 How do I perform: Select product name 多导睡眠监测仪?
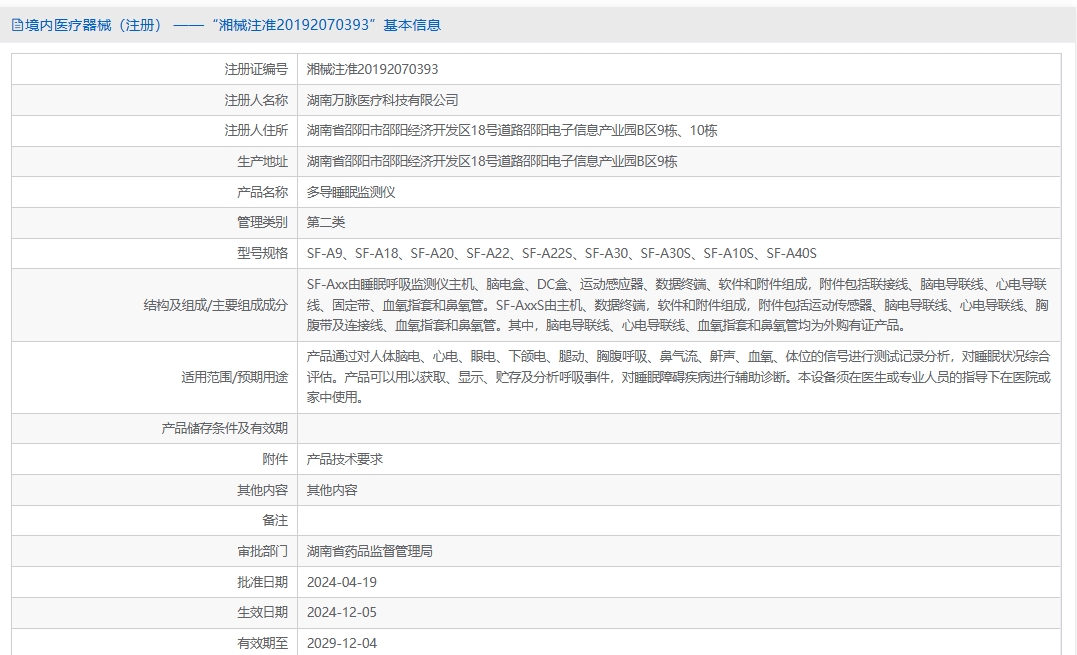(x=351, y=192)
